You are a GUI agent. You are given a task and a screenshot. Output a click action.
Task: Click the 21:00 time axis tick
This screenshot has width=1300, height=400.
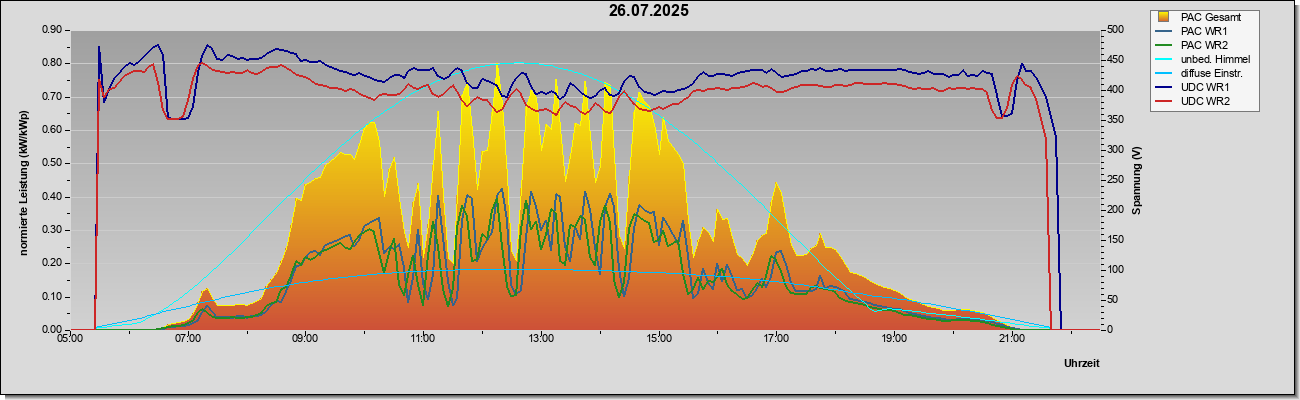pyautogui.click(x=1012, y=339)
